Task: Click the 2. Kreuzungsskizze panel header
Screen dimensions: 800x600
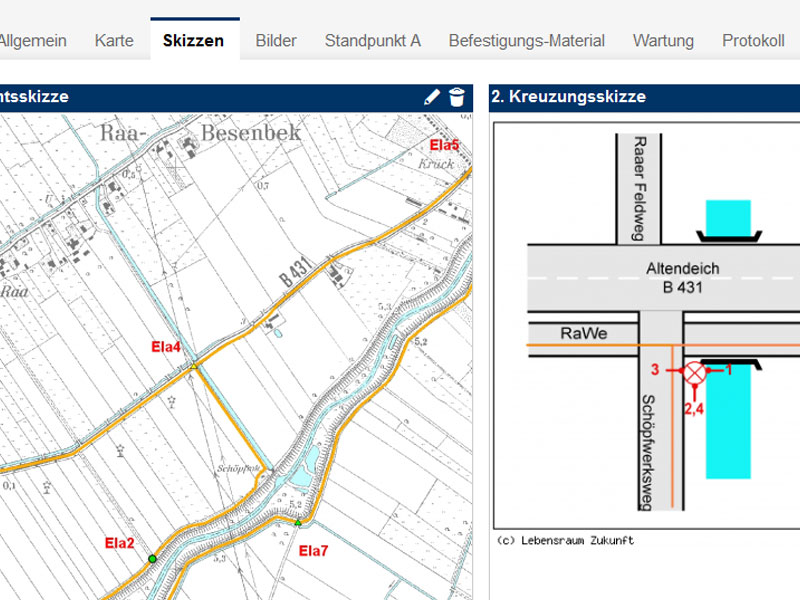Action: click(x=570, y=97)
